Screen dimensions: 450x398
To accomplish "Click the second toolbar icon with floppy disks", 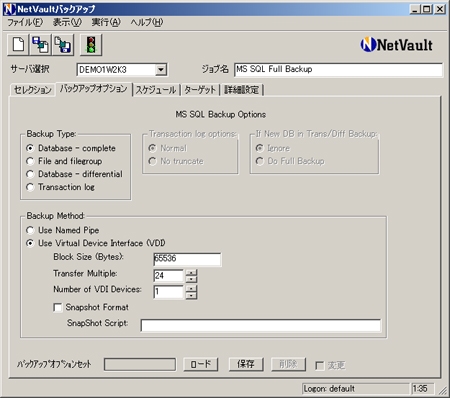I will [x=40, y=44].
